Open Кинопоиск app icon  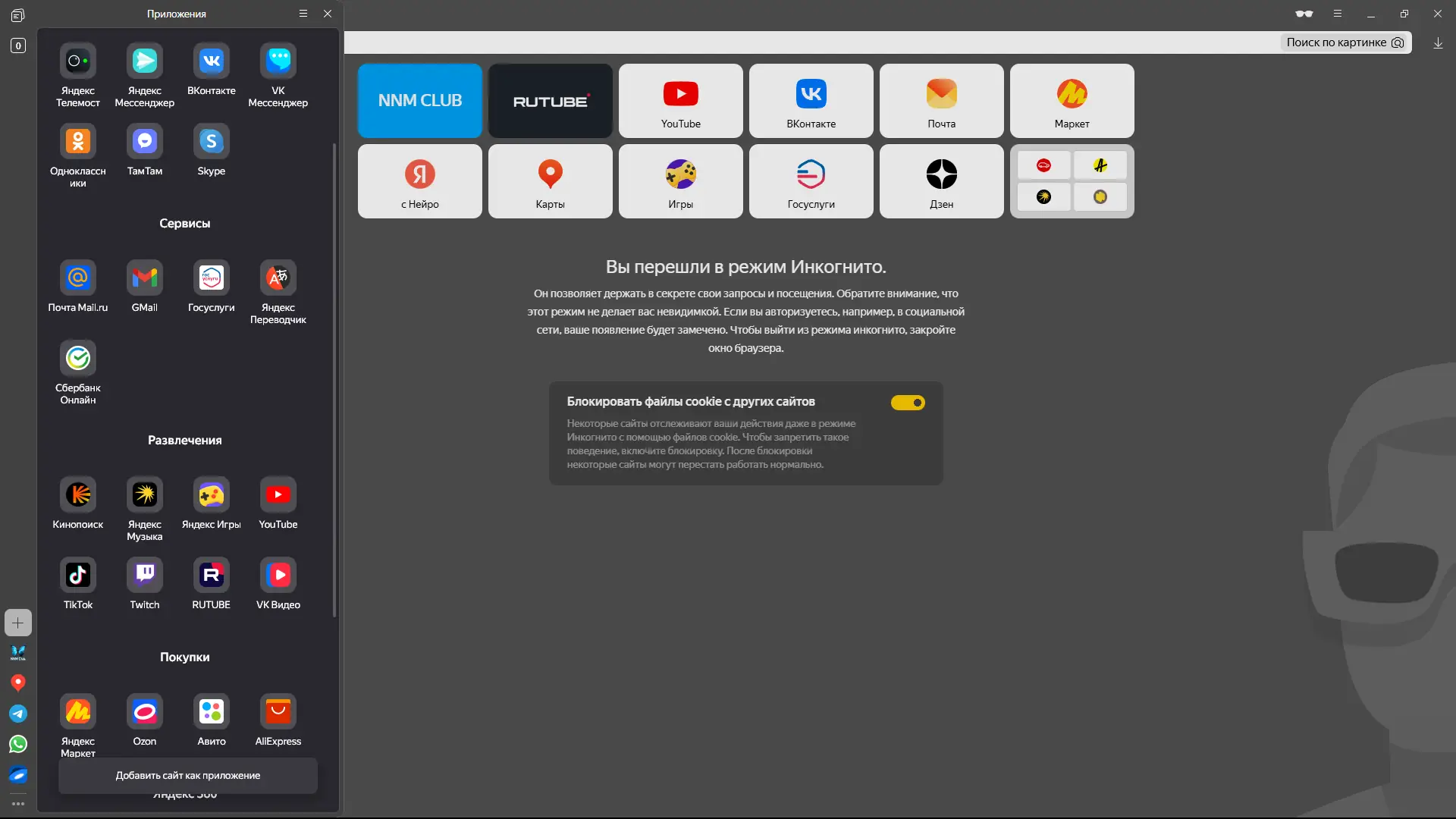(x=78, y=495)
